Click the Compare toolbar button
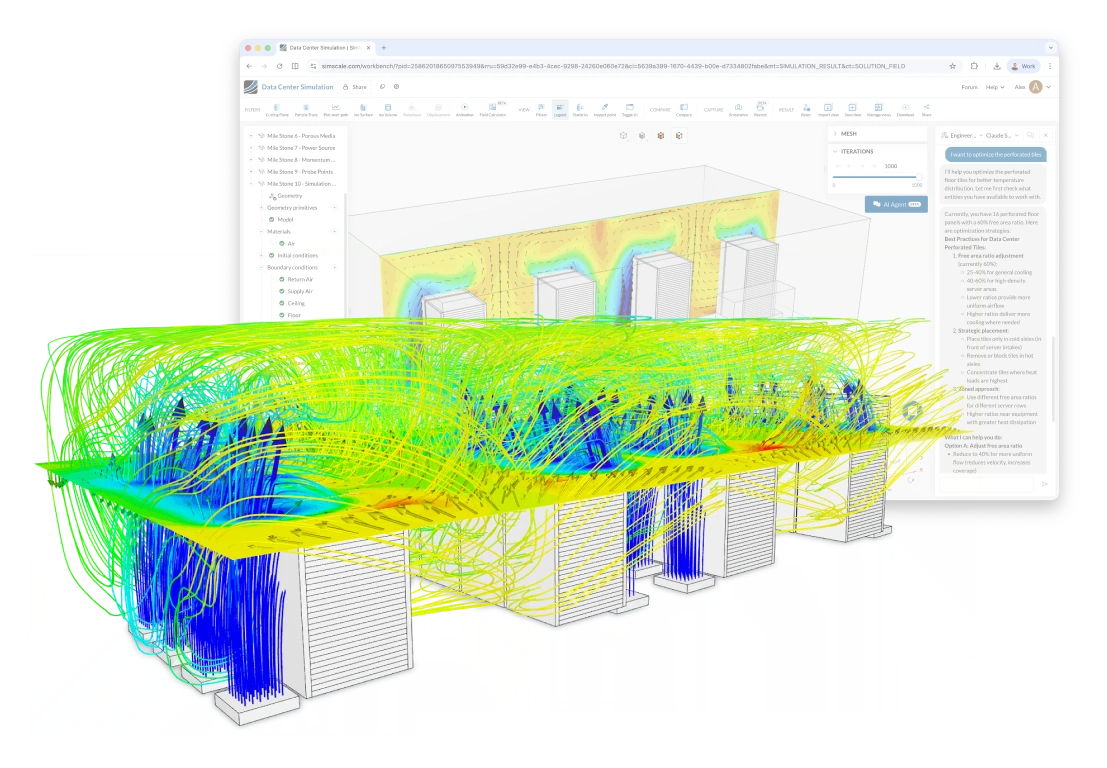This screenshot has width=1107, height=768. tap(684, 109)
